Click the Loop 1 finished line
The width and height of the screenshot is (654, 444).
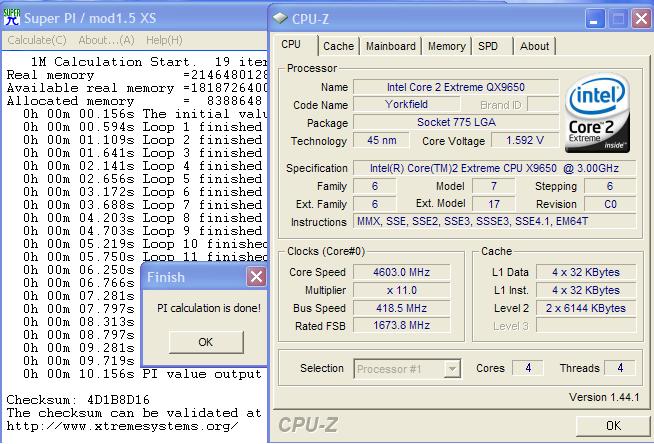(x=143, y=127)
